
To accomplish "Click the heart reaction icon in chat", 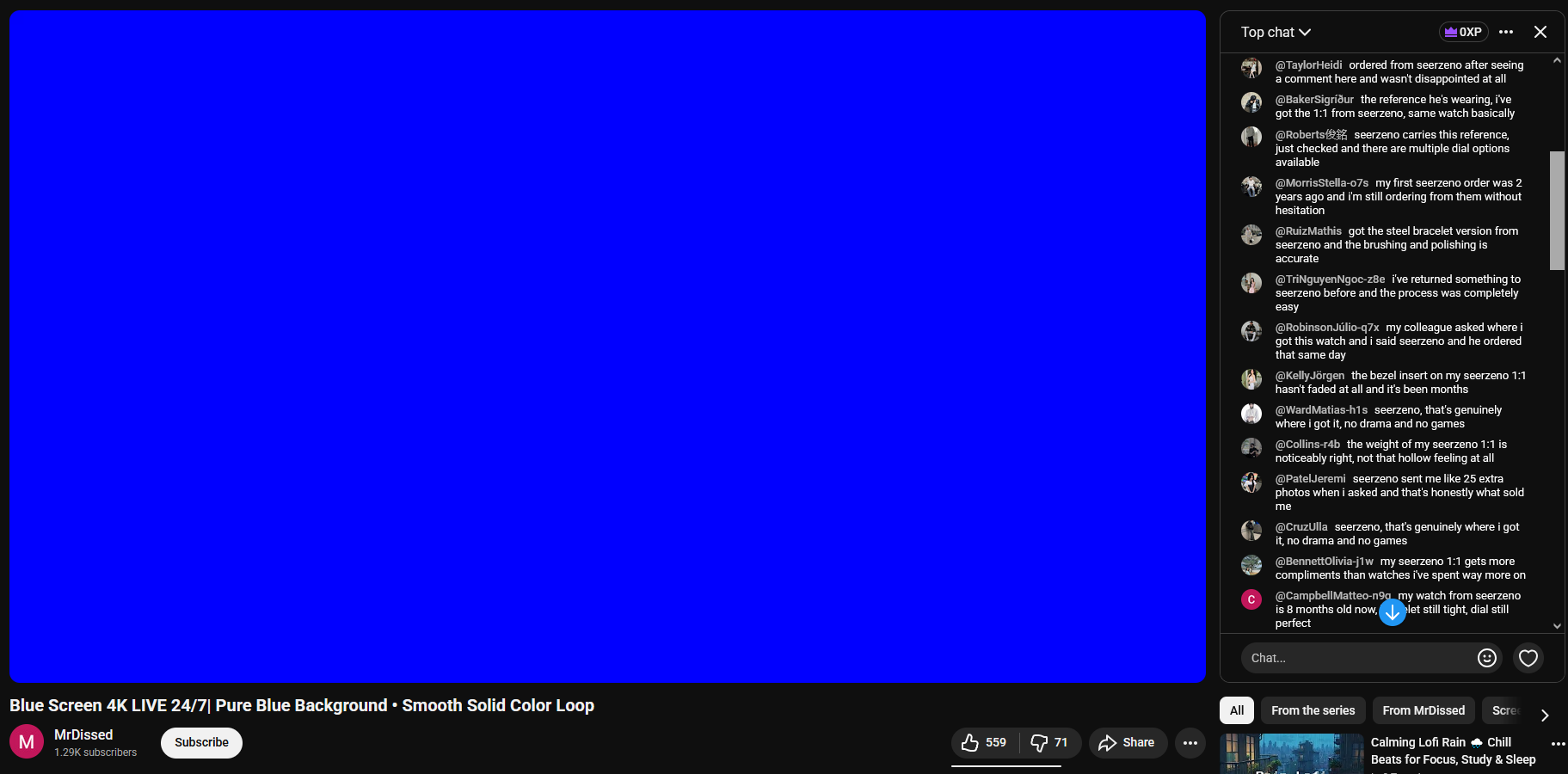I will (x=1528, y=658).
